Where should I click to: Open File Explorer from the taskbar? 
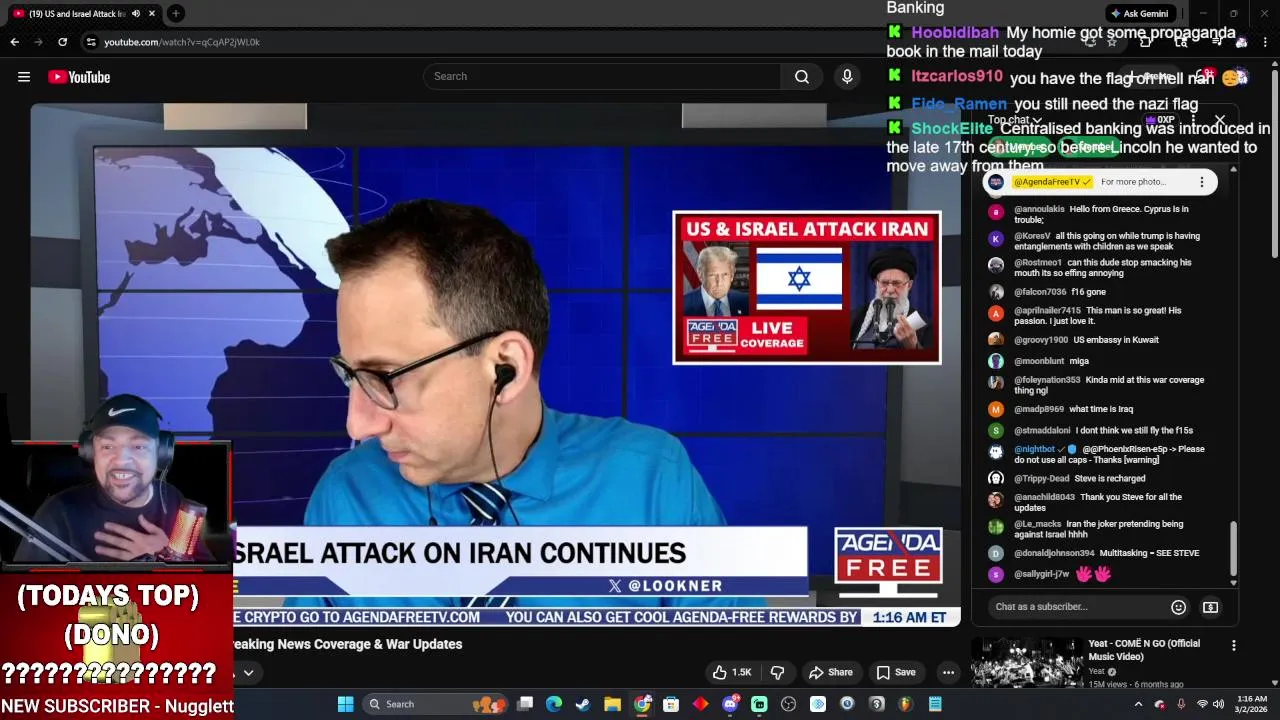612,704
